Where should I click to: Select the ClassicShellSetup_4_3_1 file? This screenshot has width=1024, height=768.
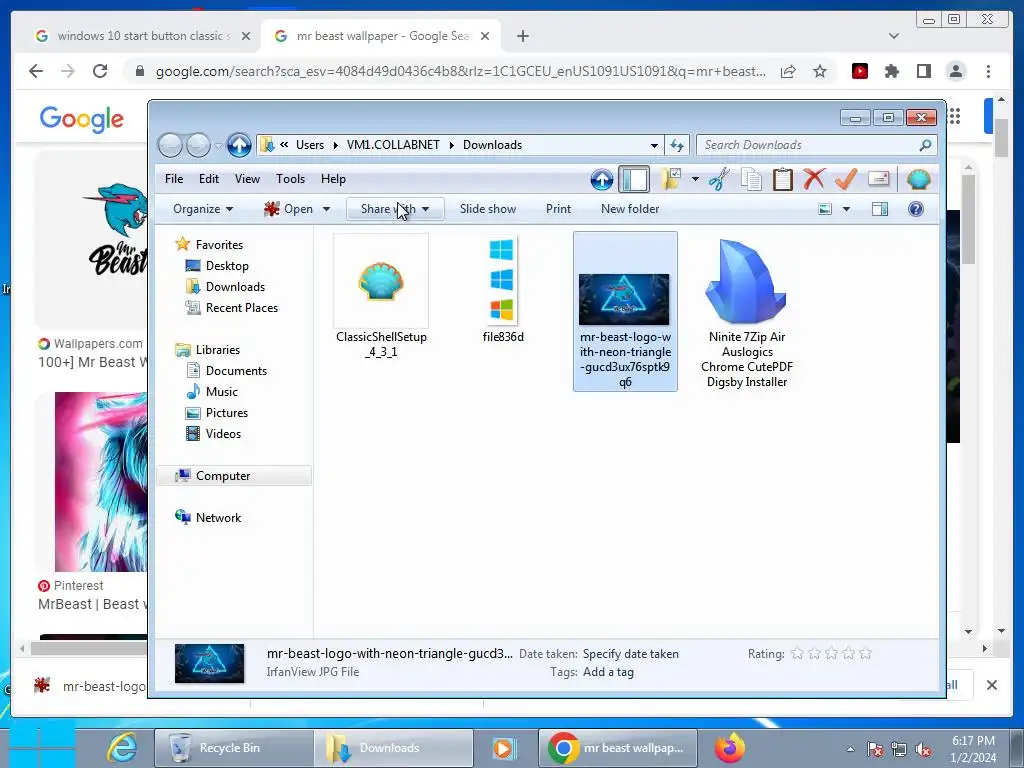coord(381,297)
